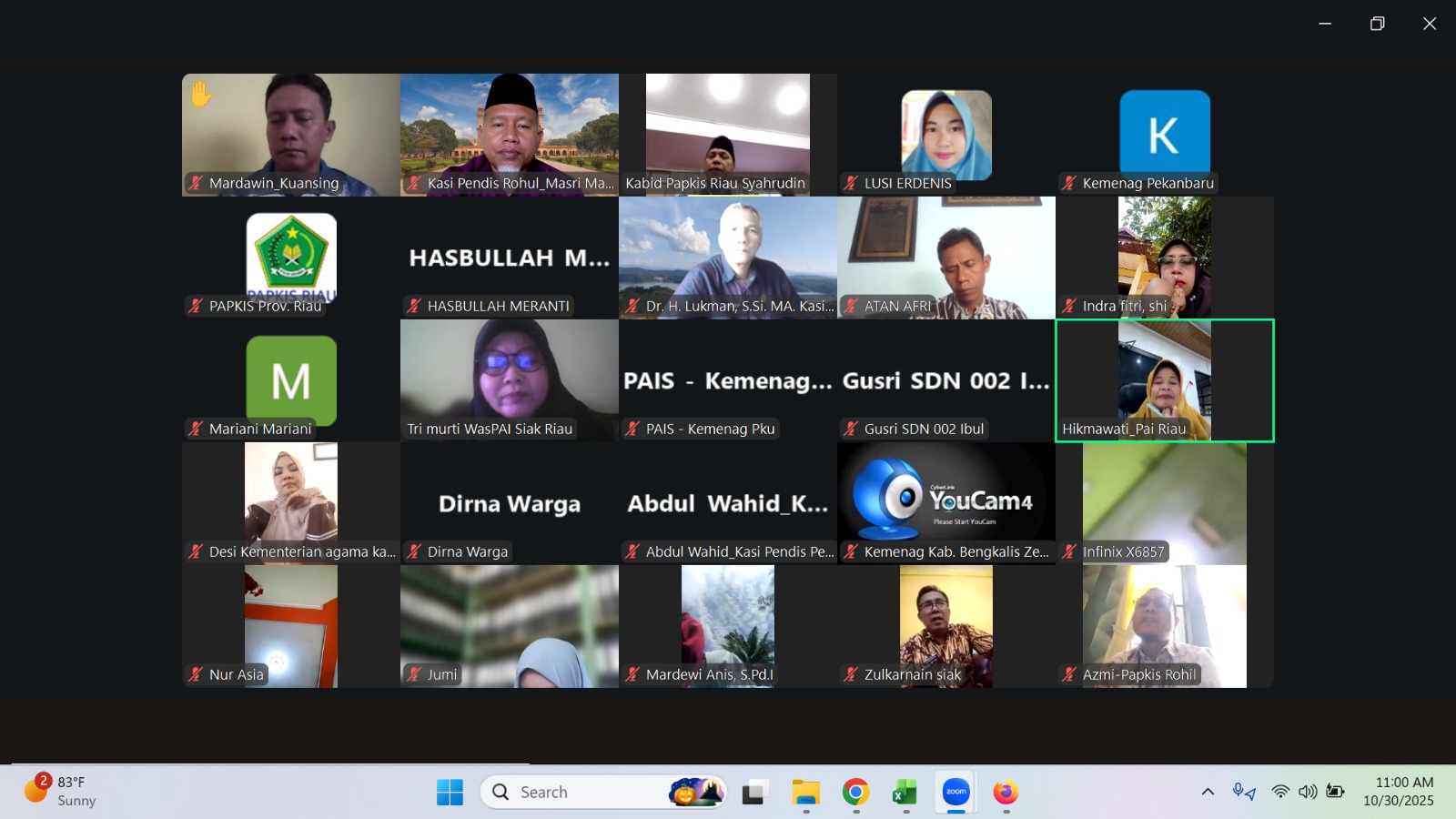Launch Firefox from the taskbar

tap(1006, 793)
